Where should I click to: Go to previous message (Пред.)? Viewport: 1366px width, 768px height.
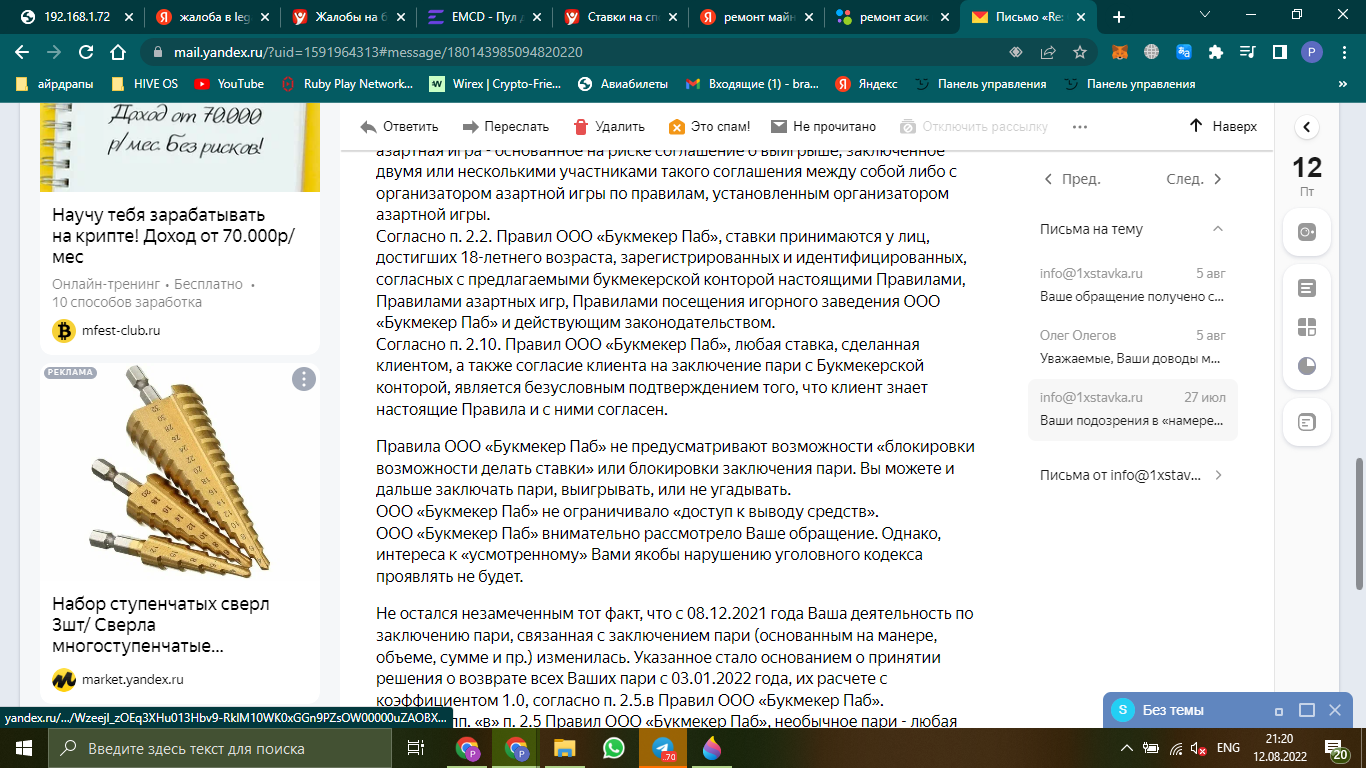coord(1072,179)
